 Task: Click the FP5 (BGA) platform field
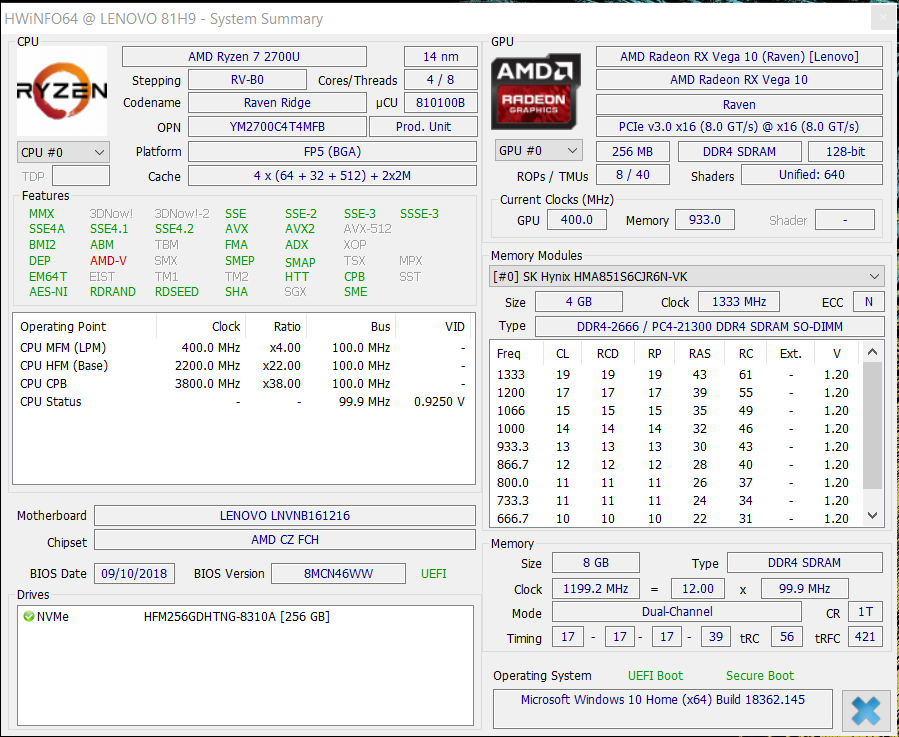click(333, 152)
